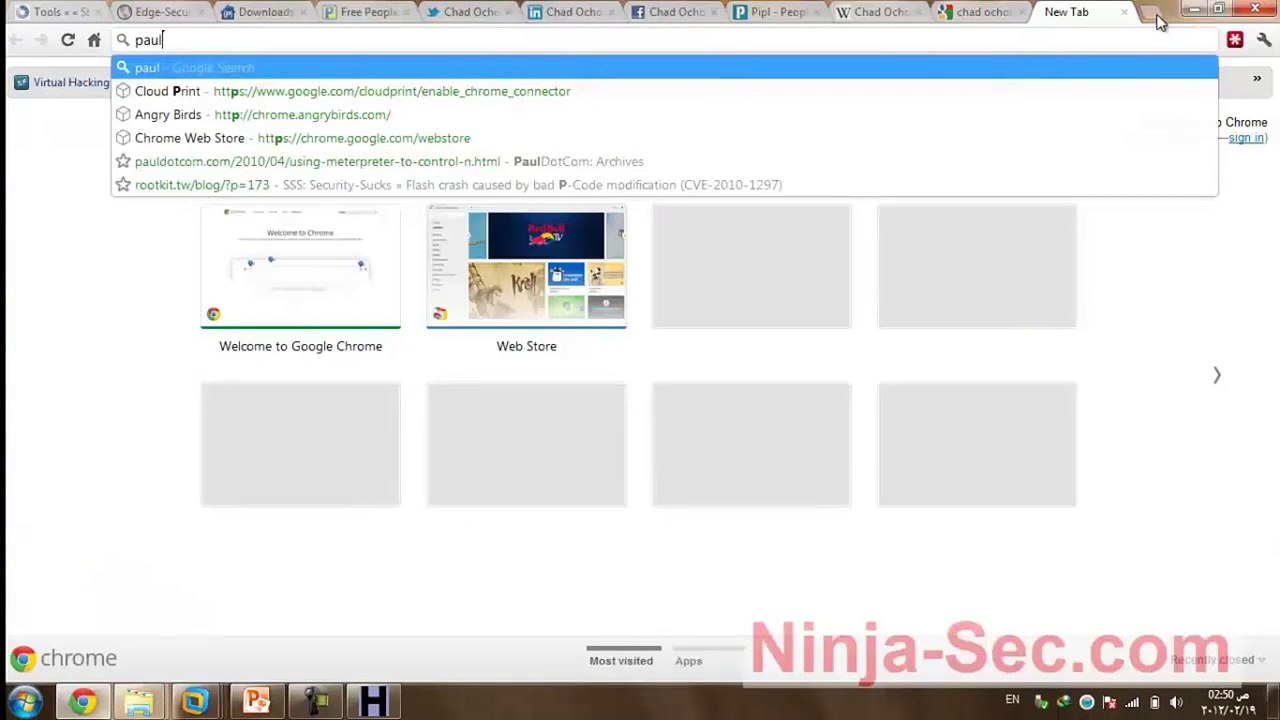The height and width of the screenshot is (720, 1280).
Task: Click the back navigation arrow
Action: point(16,40)
